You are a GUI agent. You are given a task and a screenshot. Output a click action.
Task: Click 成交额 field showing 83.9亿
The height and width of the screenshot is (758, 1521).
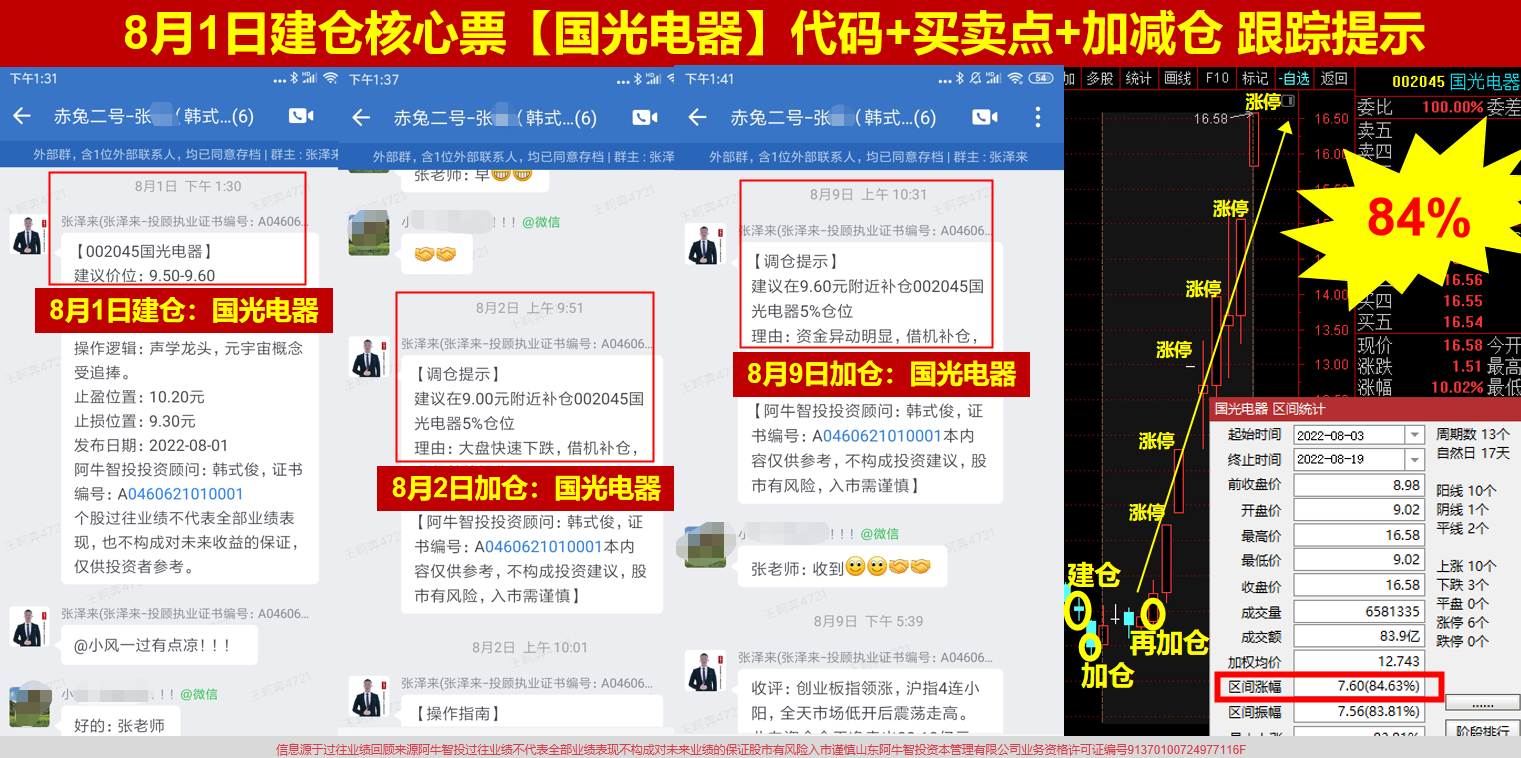click(1358, 636)
